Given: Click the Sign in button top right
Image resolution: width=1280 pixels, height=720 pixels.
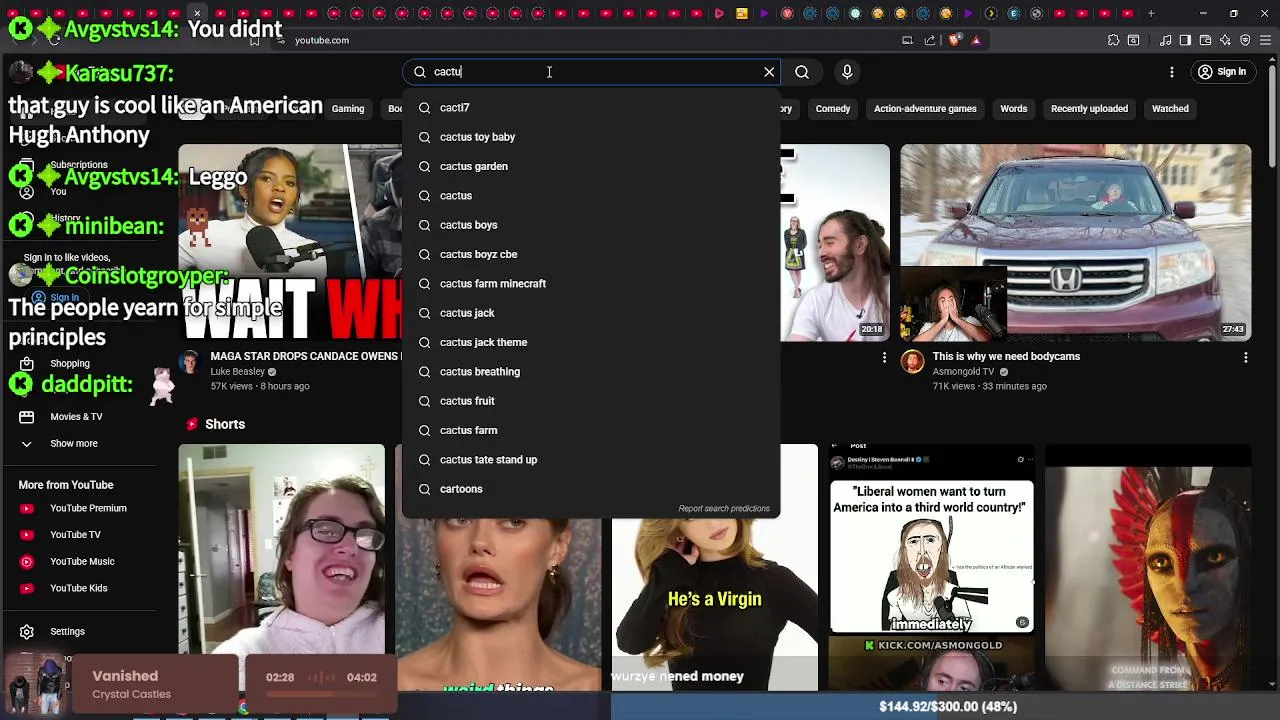Looking at the screenshot, I should point(1222,72).
